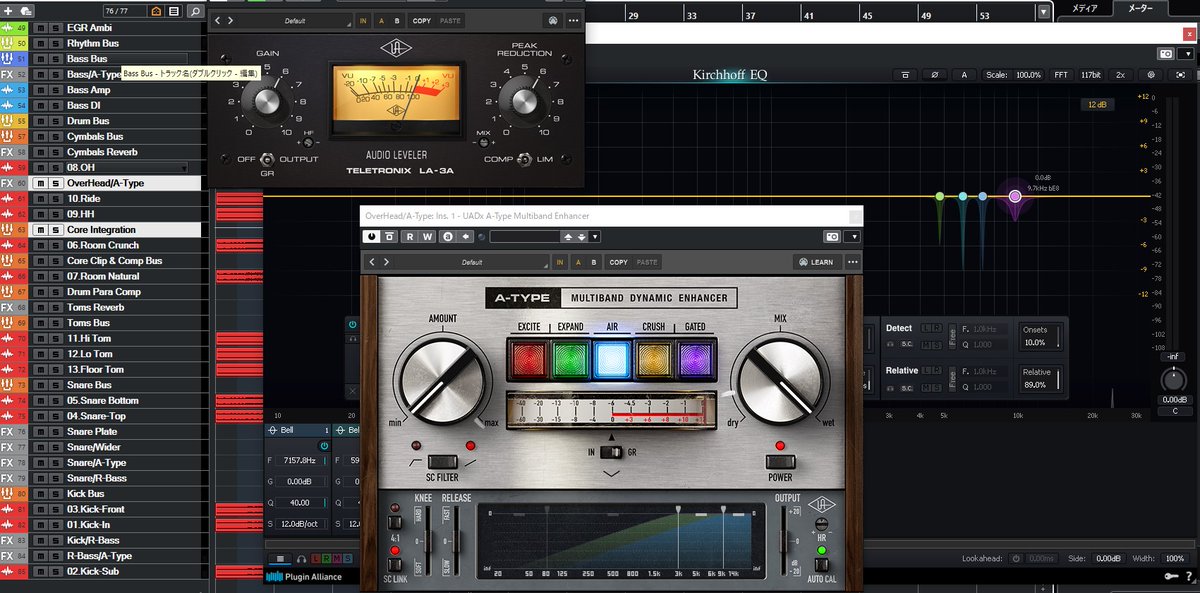Screen dimensions: 1200x593
Task: Select A state in A-Type plugin
Action: pos(577,262)
